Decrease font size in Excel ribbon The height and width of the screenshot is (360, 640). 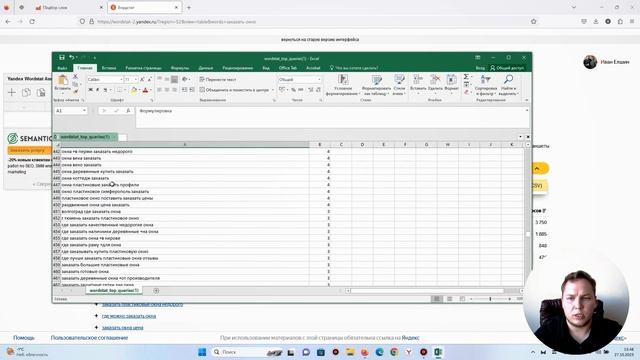point(149,79)
